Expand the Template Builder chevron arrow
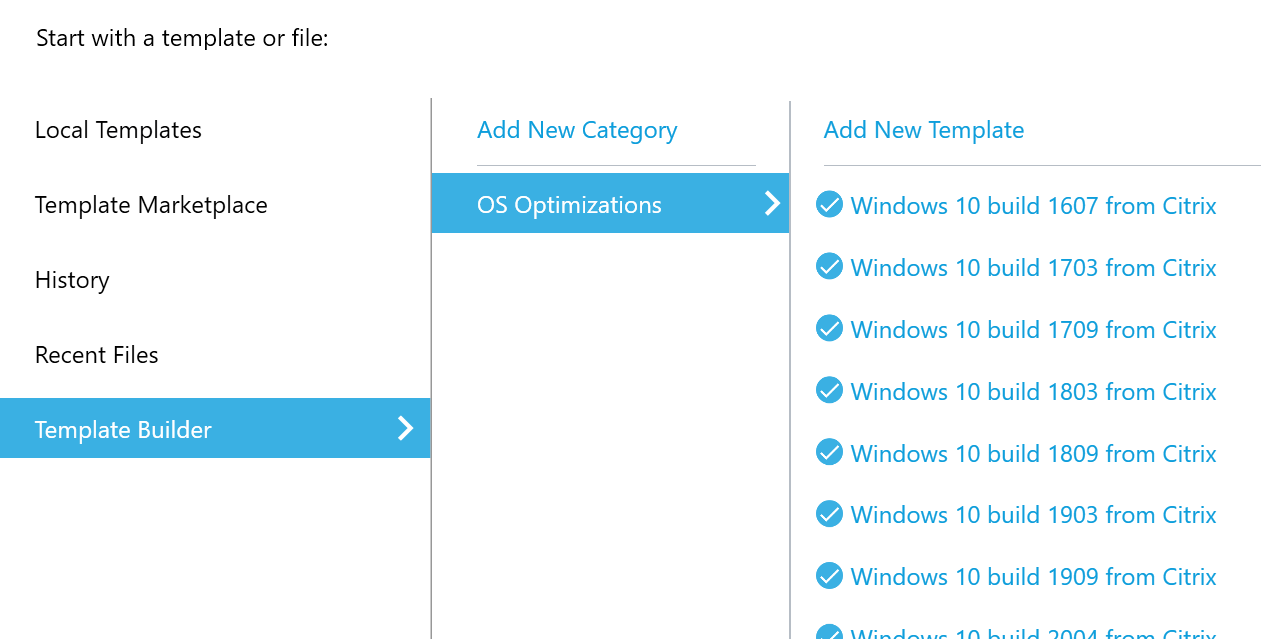The height and width of the screenshot is (639, 1261). (405, 429)
